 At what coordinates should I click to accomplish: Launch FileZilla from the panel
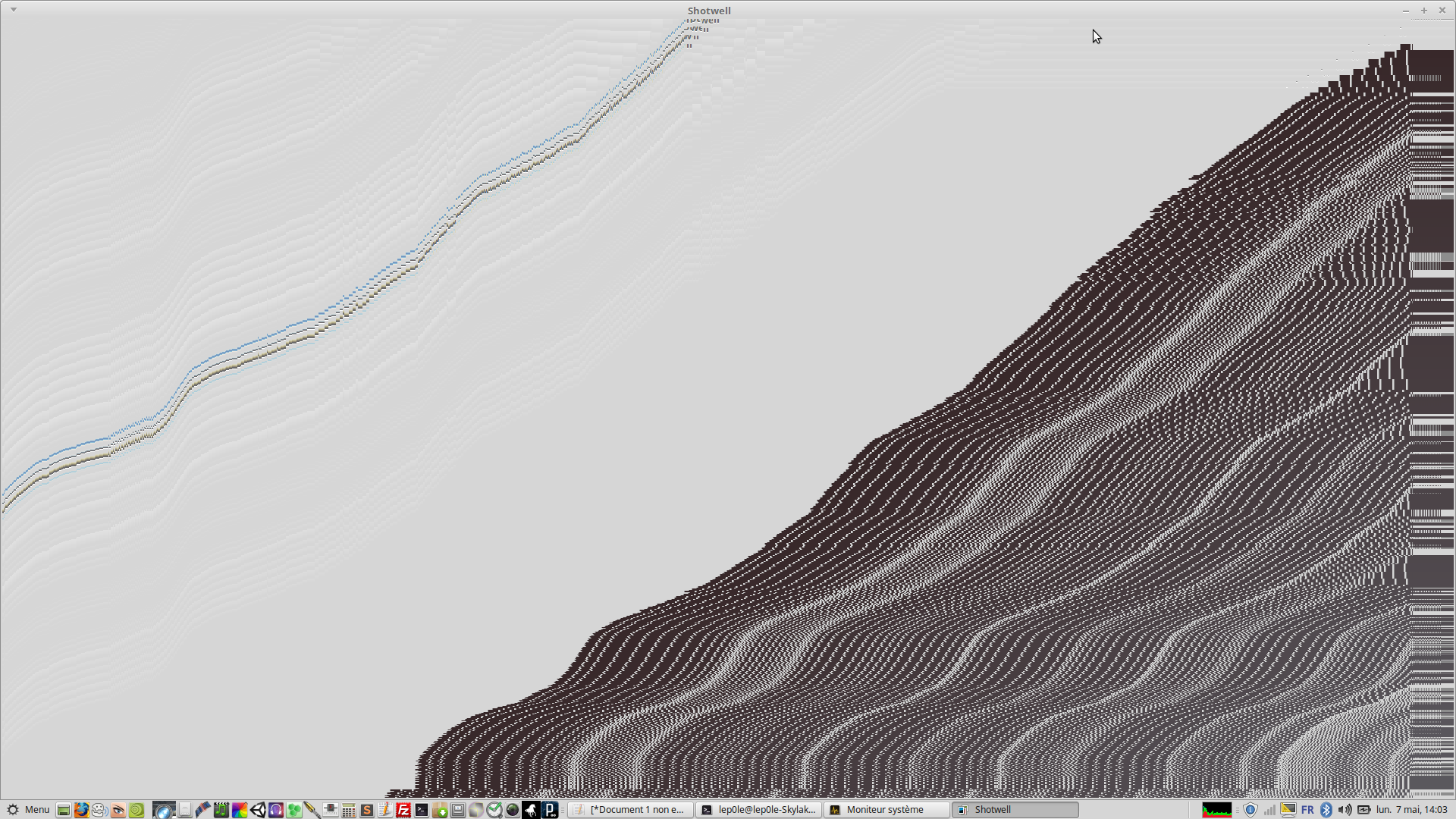(403, 810)
